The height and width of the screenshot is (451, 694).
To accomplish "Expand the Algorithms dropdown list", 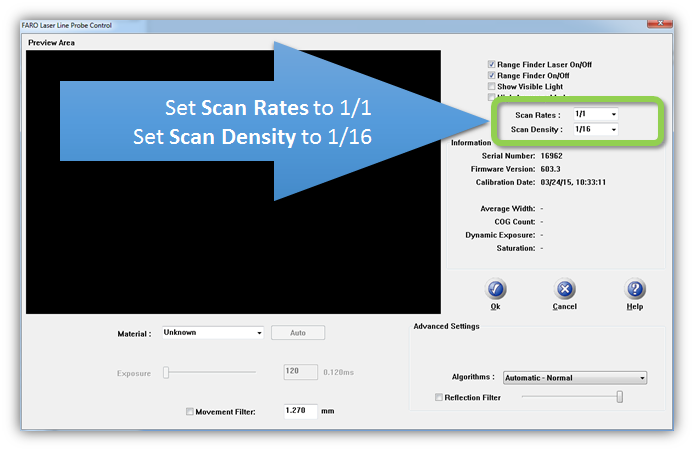I will coord(642,378).
